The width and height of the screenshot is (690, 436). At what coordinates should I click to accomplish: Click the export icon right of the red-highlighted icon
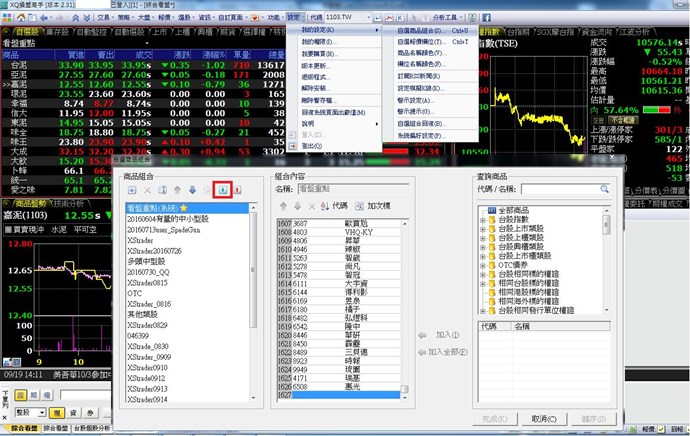pyautogui.click(x=238, y=189)
